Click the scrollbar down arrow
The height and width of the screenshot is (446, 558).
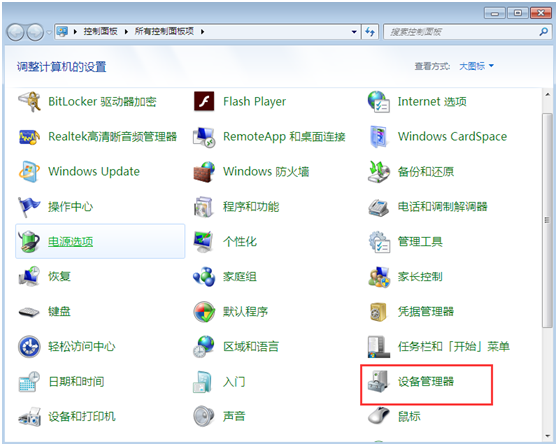tap(547, 436)
